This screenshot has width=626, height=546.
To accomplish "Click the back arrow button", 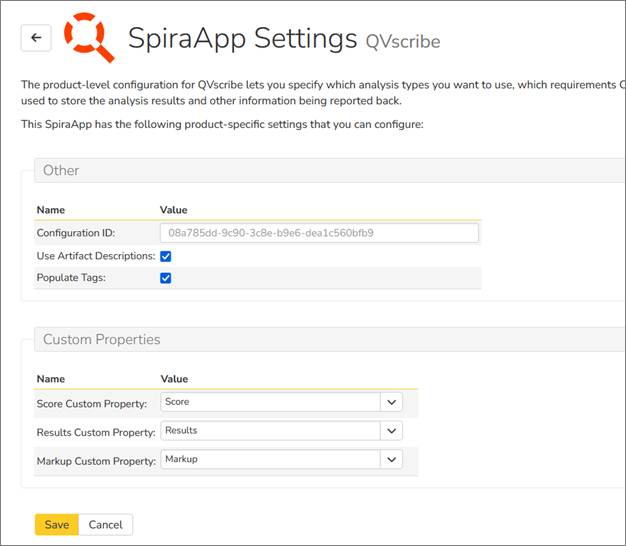I will tap(36, 38).
